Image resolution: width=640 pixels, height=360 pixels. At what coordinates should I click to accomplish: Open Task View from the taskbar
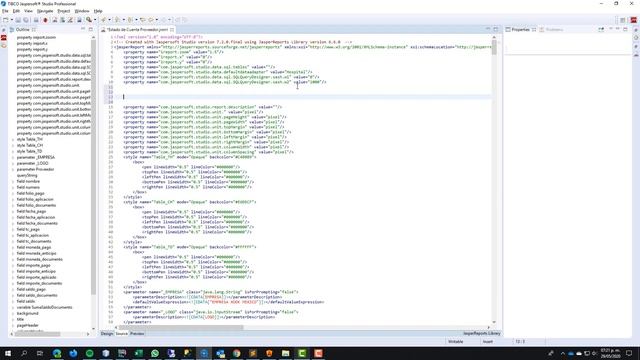40,353
